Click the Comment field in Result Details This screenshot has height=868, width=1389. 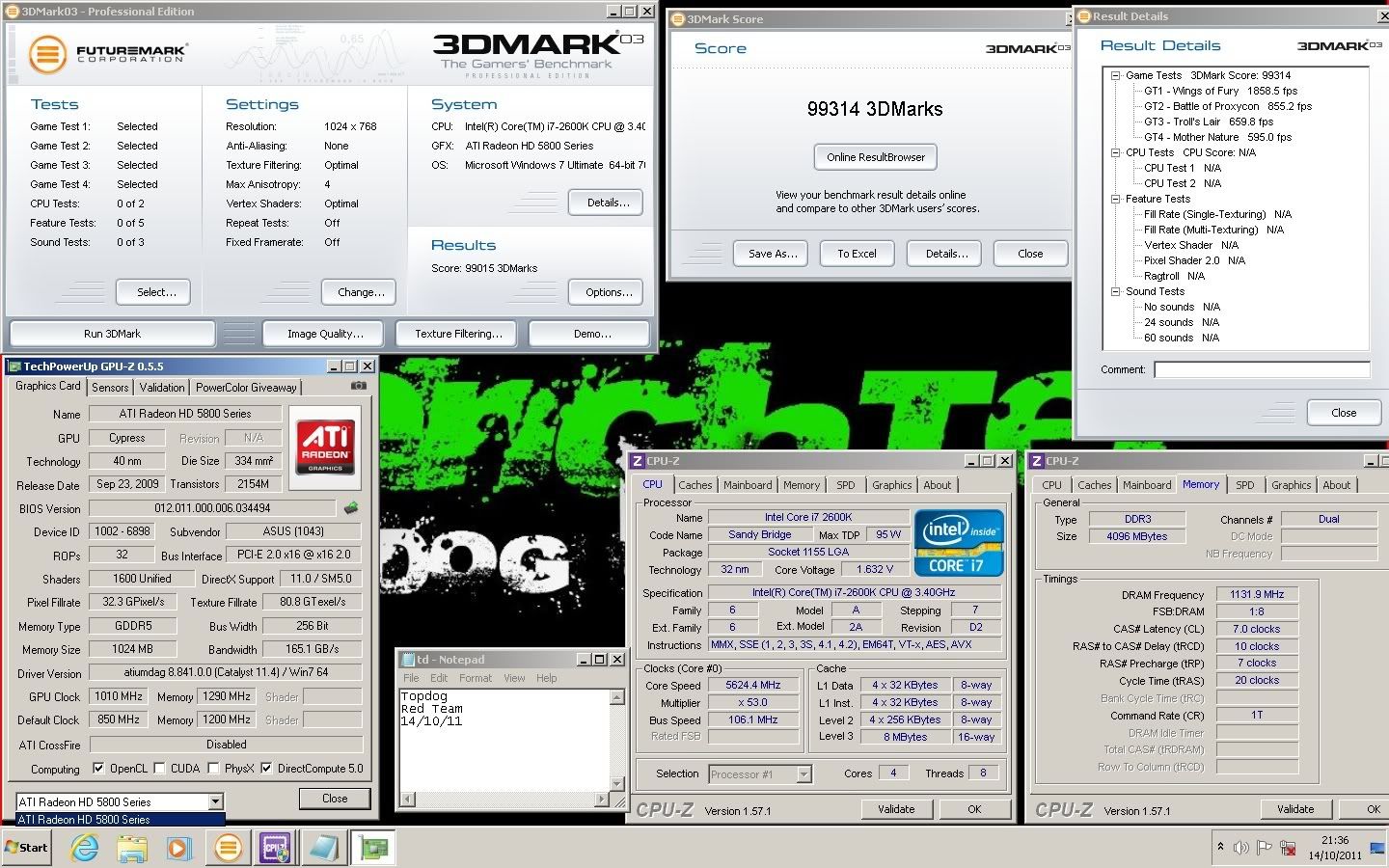tap(1262, 369)
